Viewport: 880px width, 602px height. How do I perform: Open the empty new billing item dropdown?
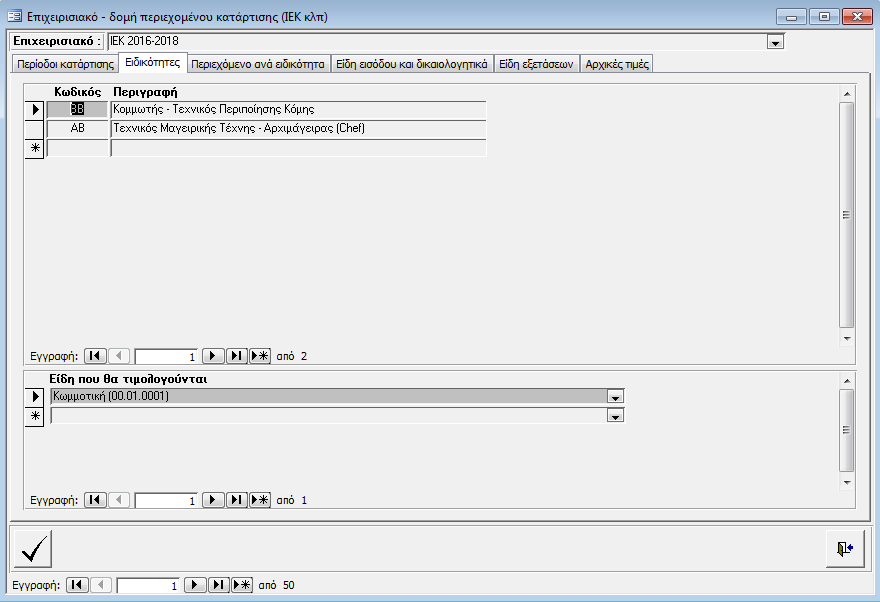pos(616,416)
